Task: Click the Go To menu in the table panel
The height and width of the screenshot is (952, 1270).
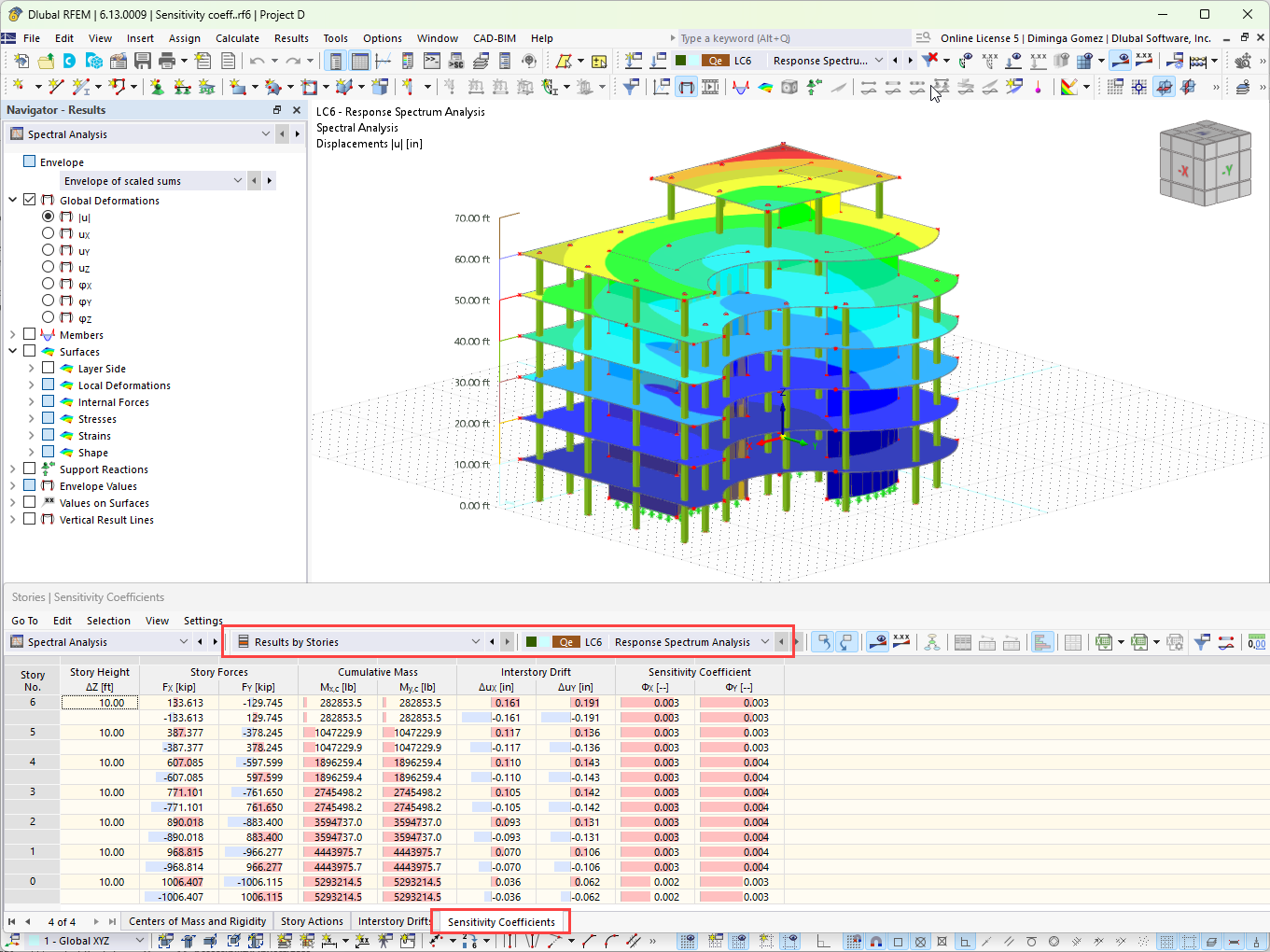Action: pyautogui.click(x=24, y=620)
